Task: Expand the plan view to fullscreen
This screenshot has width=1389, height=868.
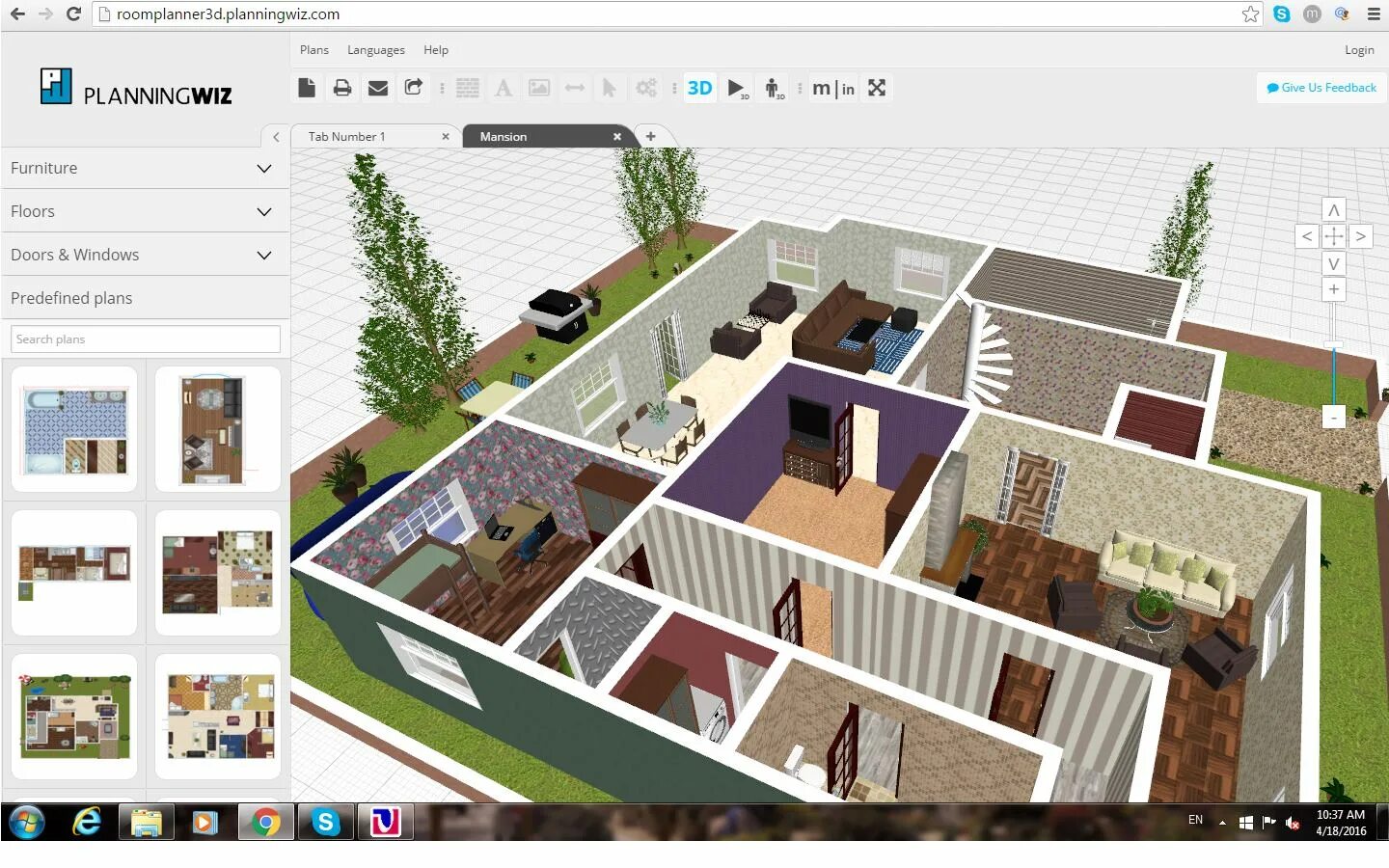Action: (877, 88)
